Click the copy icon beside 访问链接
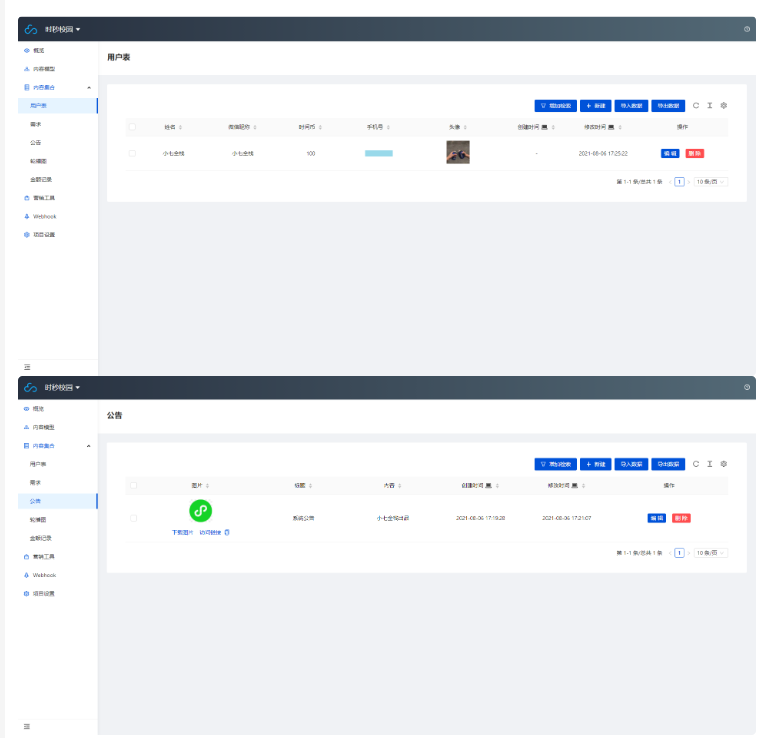Screen dimensions: 762x738 click(x=227, y=532)
